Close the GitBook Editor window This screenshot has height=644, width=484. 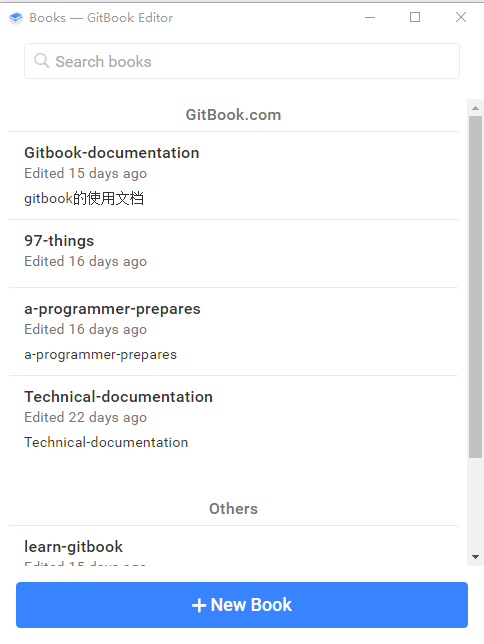click(461, 17)
